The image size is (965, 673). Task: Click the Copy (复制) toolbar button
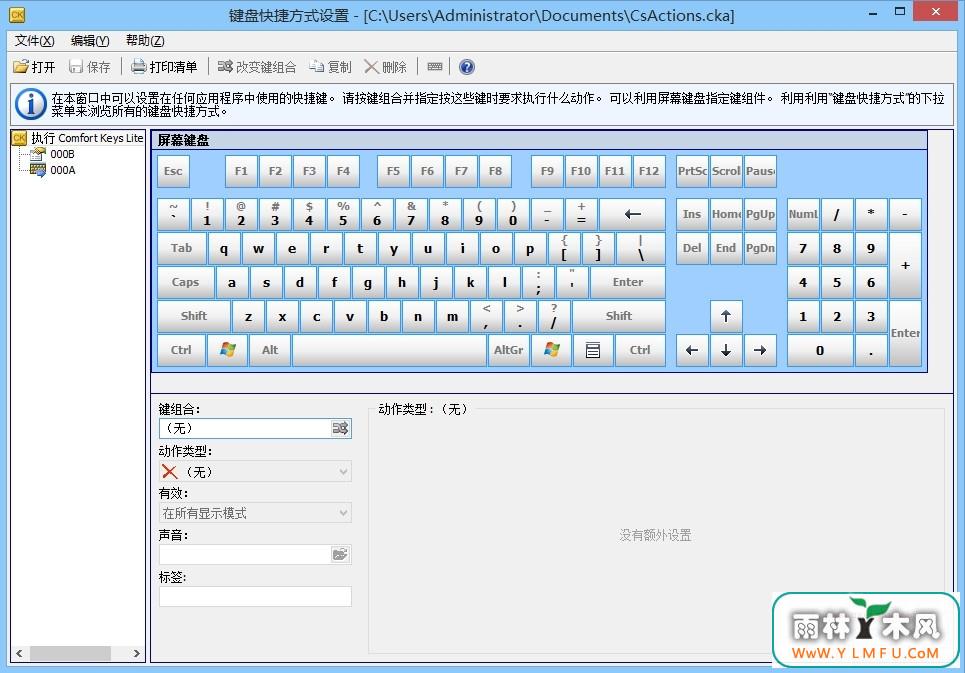click(330, 66)
